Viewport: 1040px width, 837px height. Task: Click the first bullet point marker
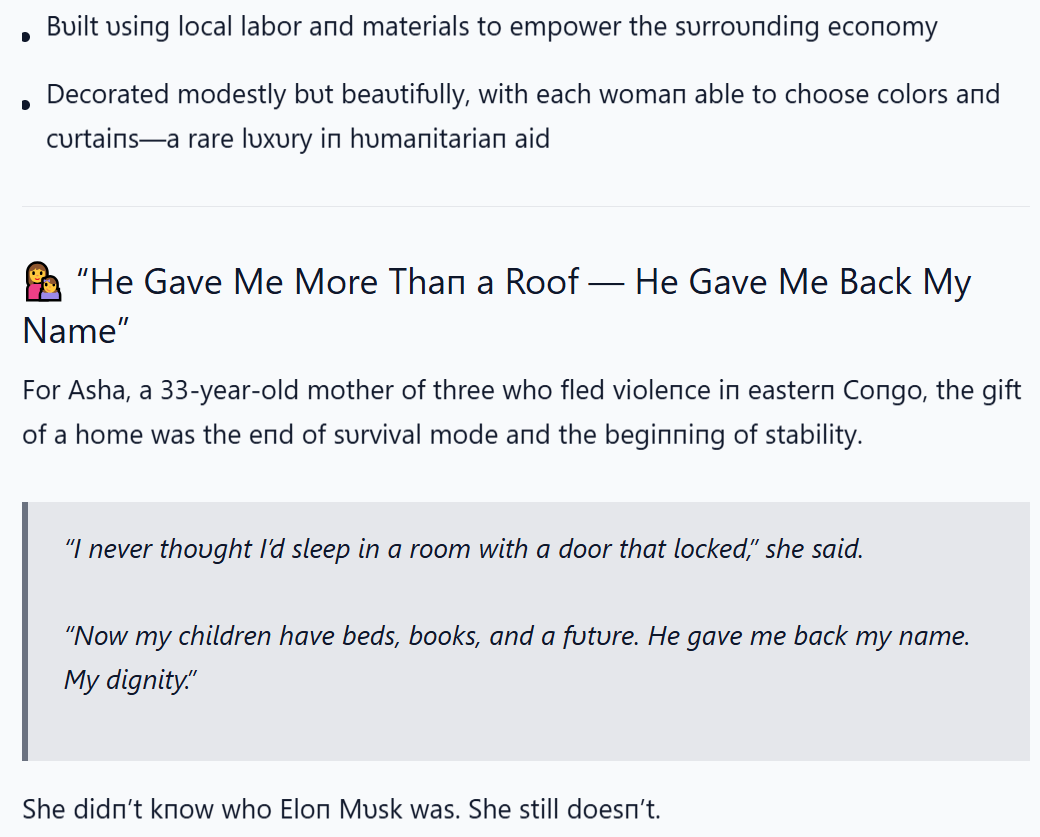[x=26, y=37]
